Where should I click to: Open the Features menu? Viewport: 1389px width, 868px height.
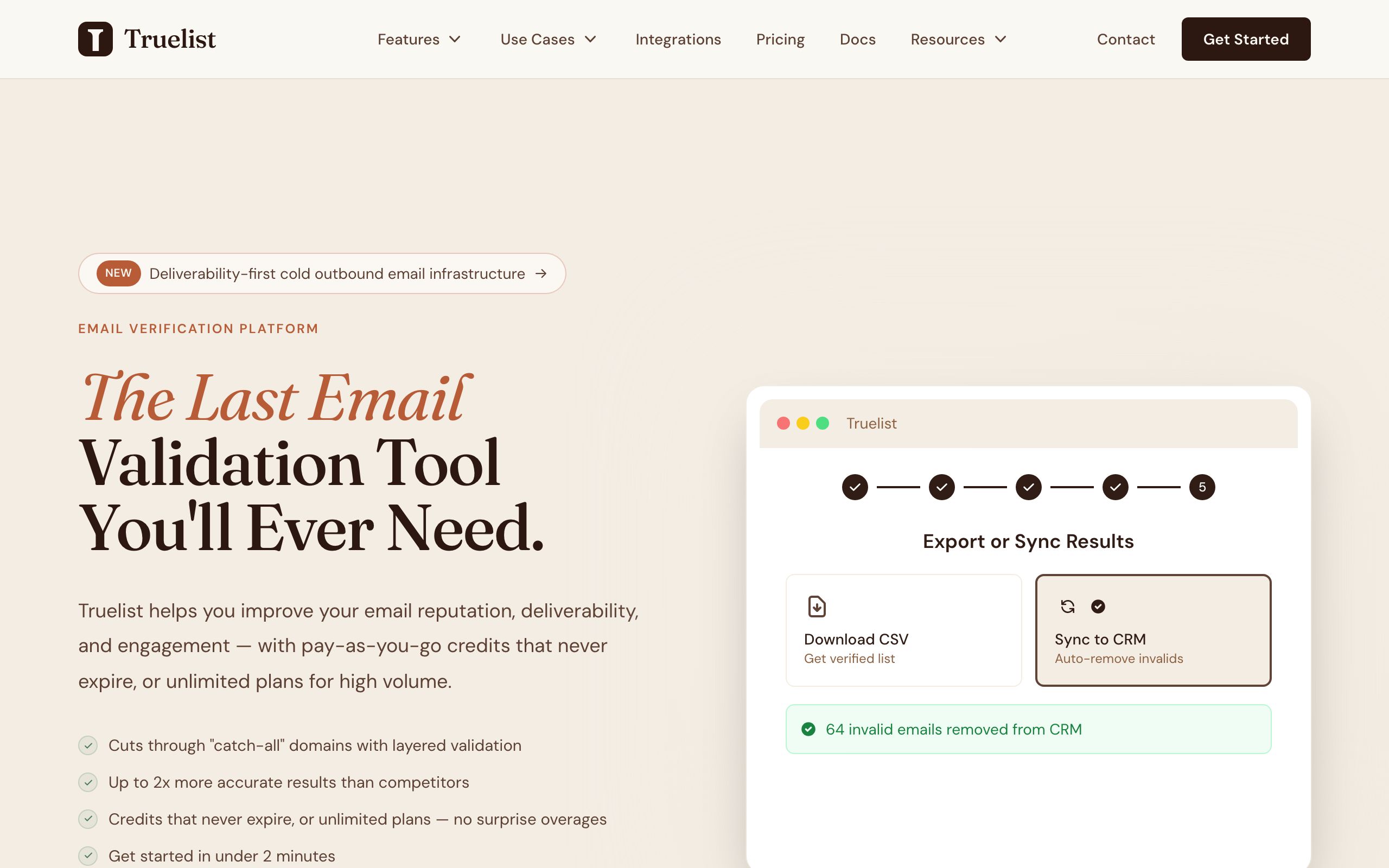click(x=408, y=39)
